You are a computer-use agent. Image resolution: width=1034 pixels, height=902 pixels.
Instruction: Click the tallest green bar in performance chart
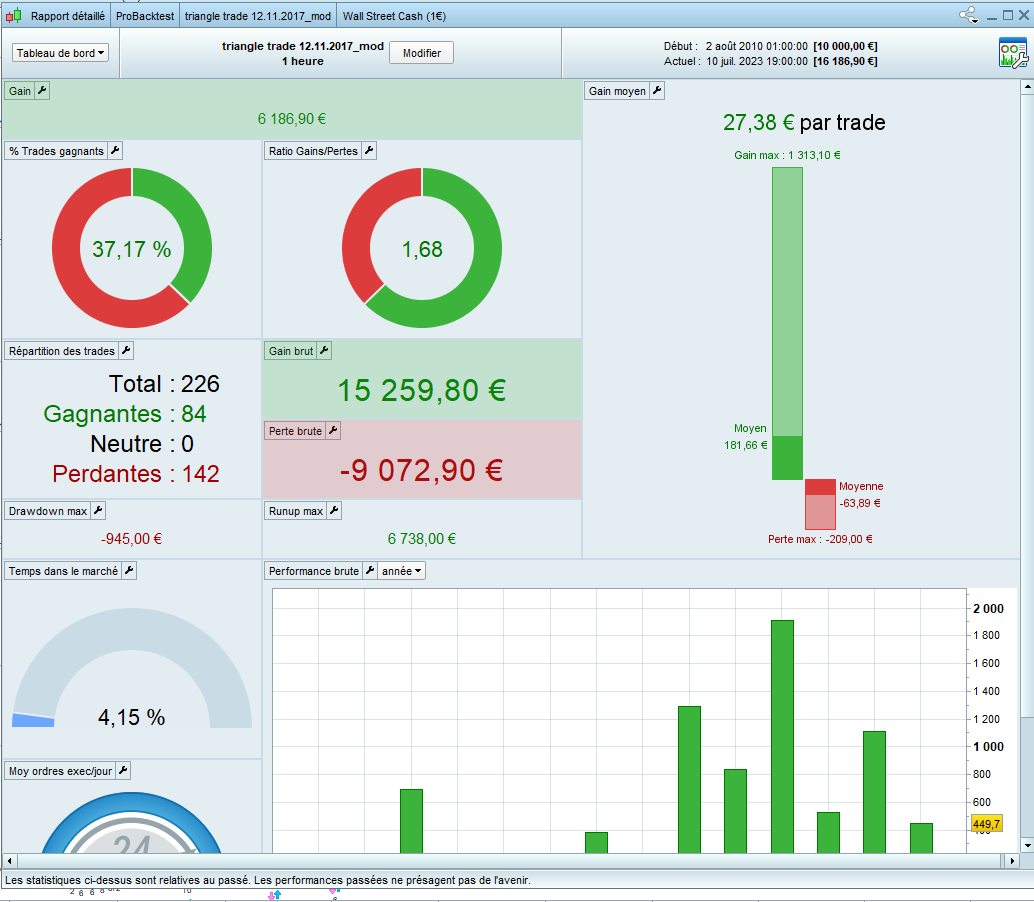click(782, 736)
